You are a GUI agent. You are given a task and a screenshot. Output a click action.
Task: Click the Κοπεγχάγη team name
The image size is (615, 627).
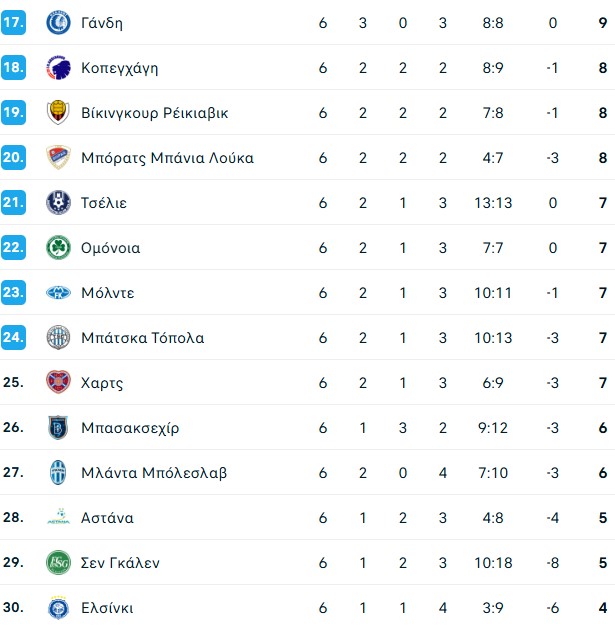click(x=120, y=68)
